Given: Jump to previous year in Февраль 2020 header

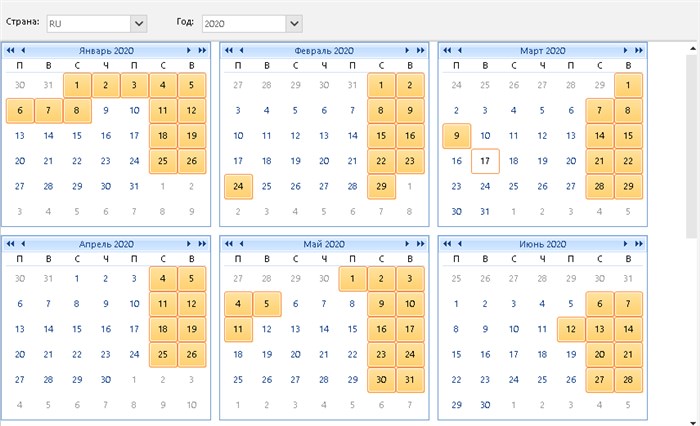Looking at the screenshot, I should pyautogui.click(x=229, y=50).
